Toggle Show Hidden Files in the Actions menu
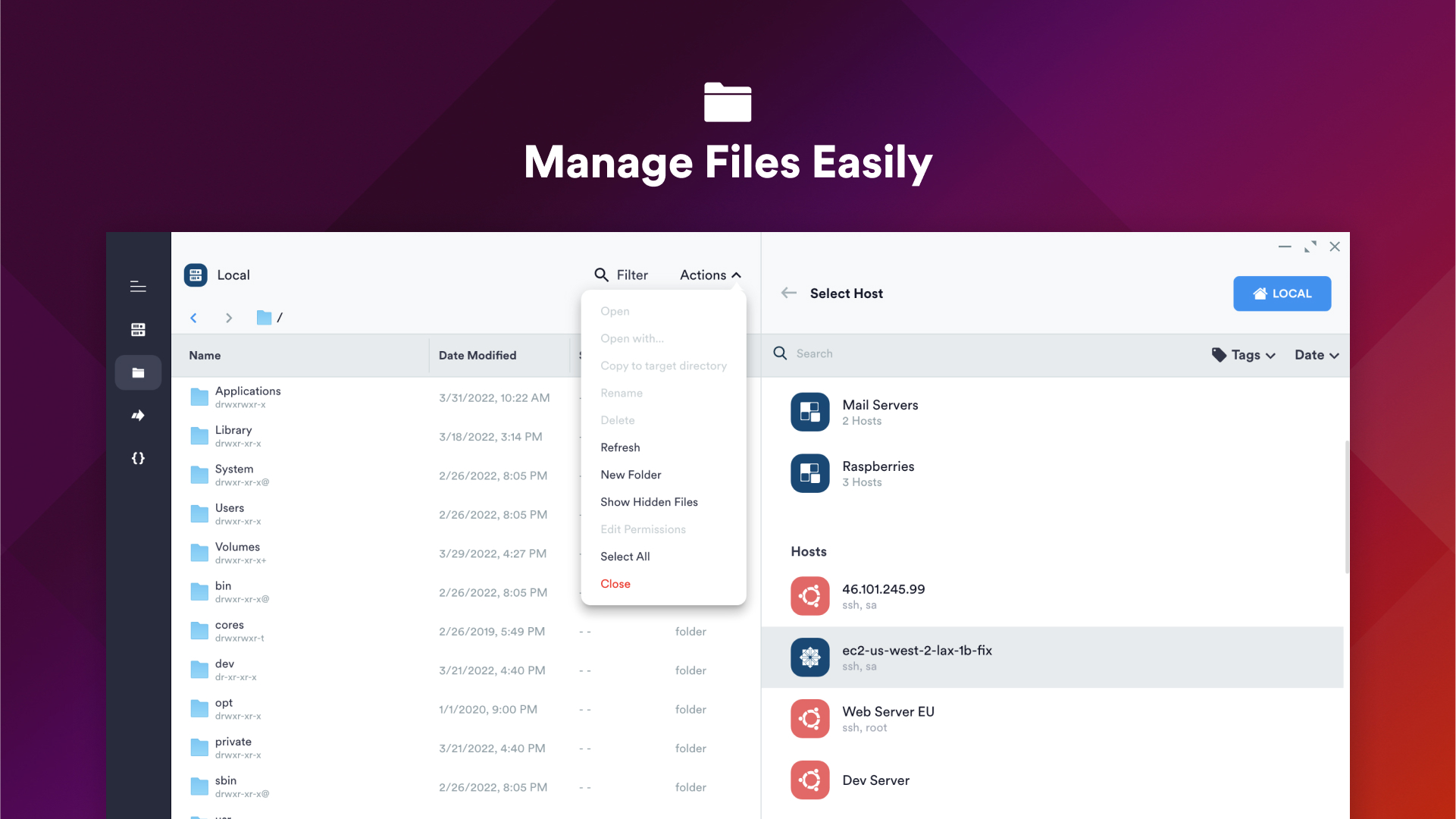Screen dimensions: 1456x819 (x=649, y=501)
